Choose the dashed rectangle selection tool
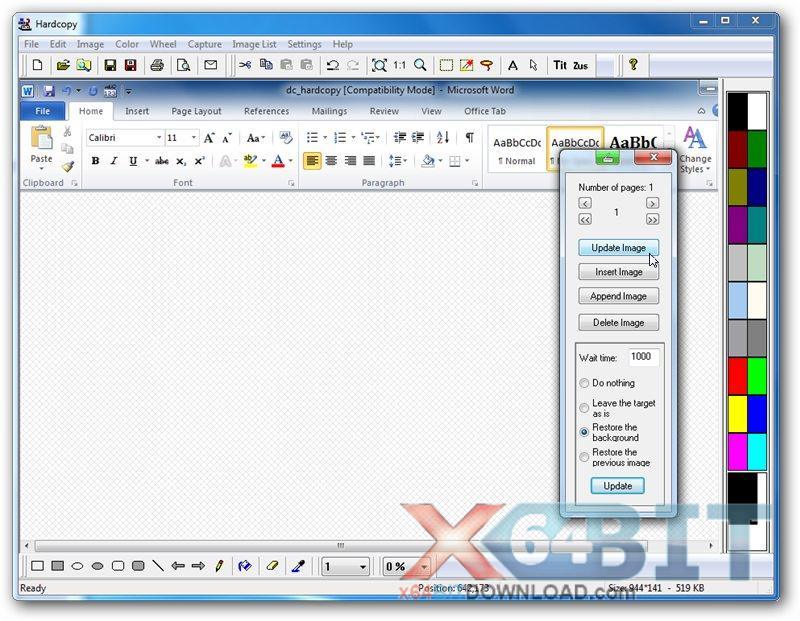This screenshot has height=621, width=800. (446, 65)
